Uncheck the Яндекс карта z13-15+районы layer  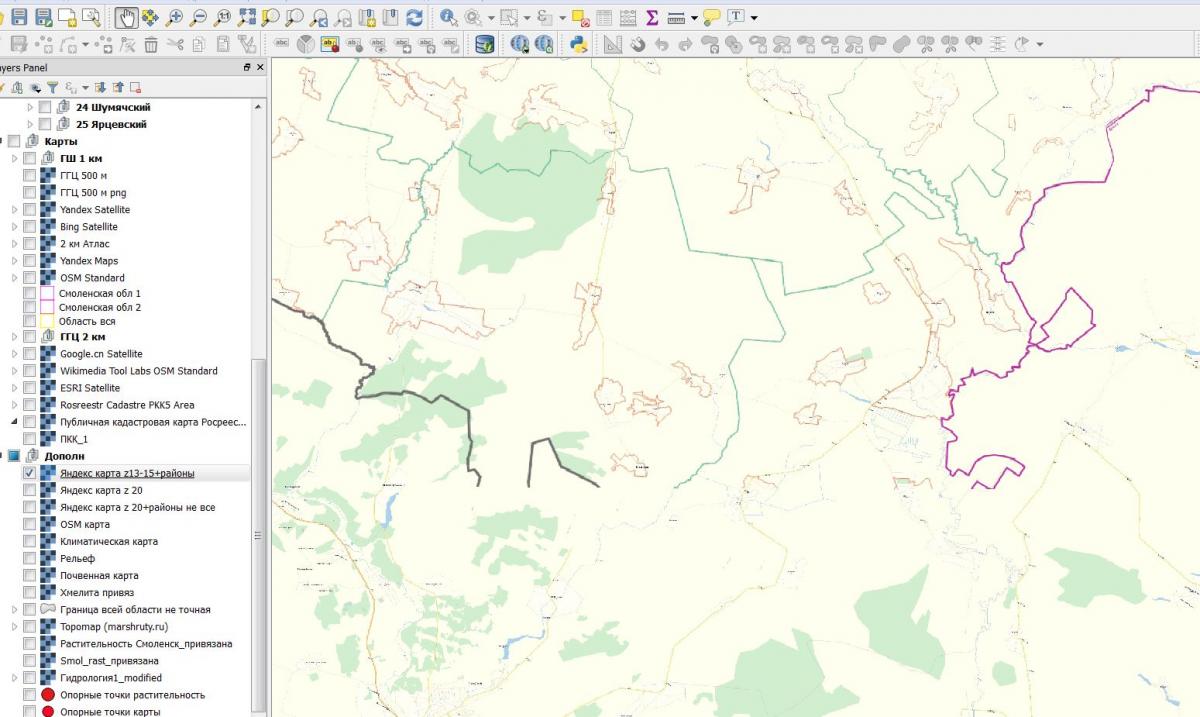pyautogui.click(x=29, y=473)
